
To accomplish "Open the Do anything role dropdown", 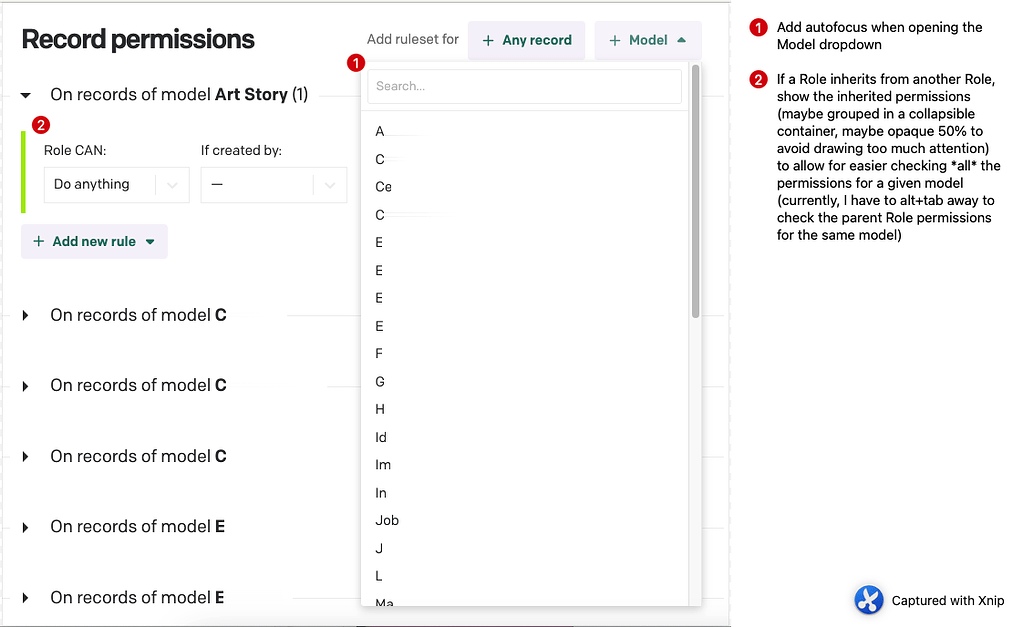I will click(x=116, y=185).
